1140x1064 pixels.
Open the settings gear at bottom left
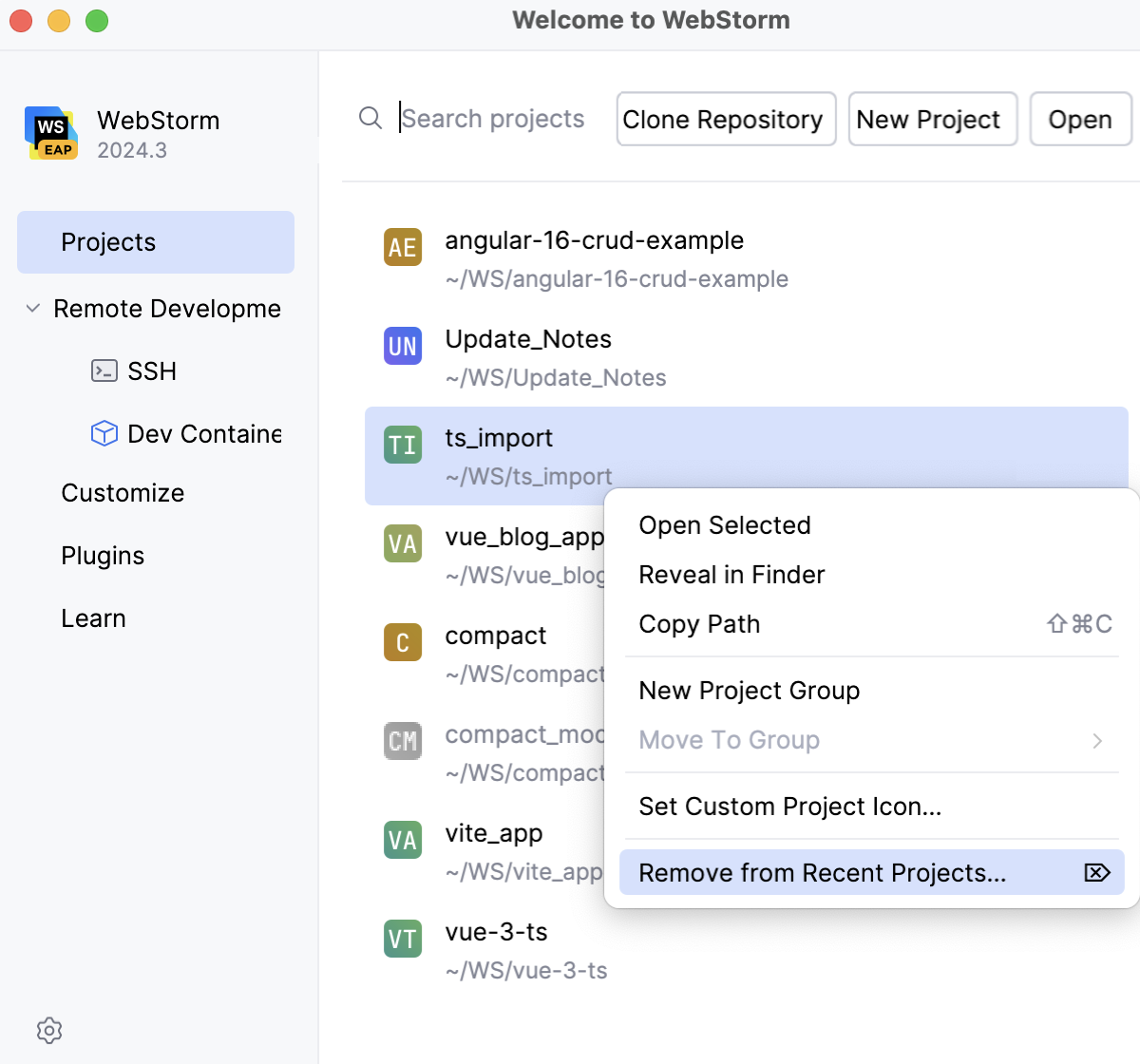[x=49, y=1031]
